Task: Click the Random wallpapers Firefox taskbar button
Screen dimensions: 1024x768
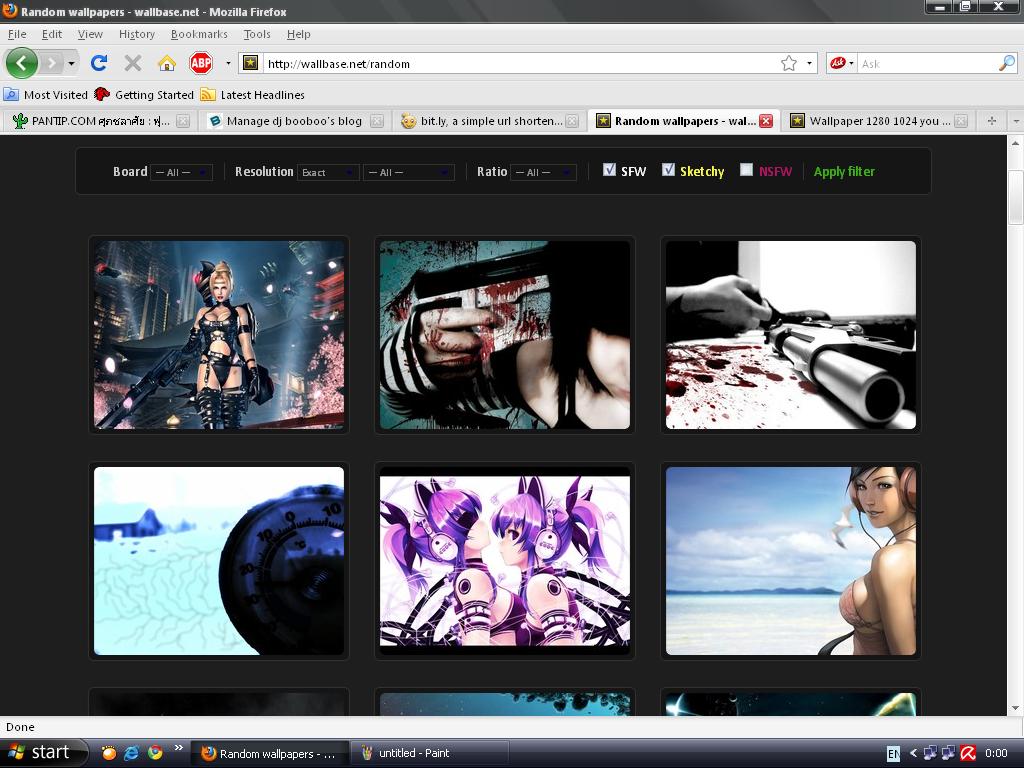Action: click(270, 753)
